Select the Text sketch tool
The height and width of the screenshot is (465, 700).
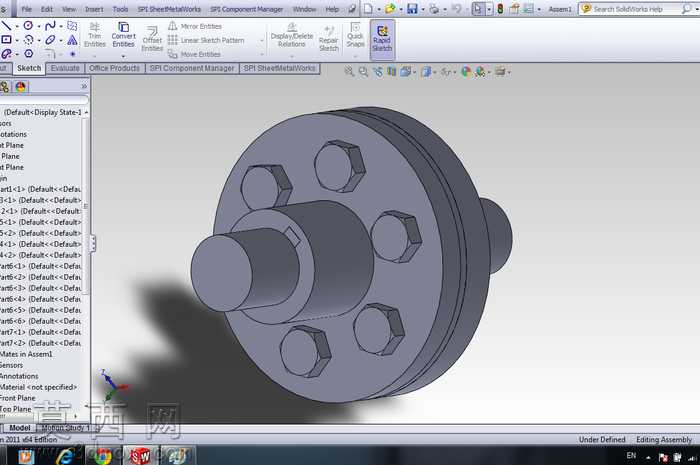coord(72,40)
